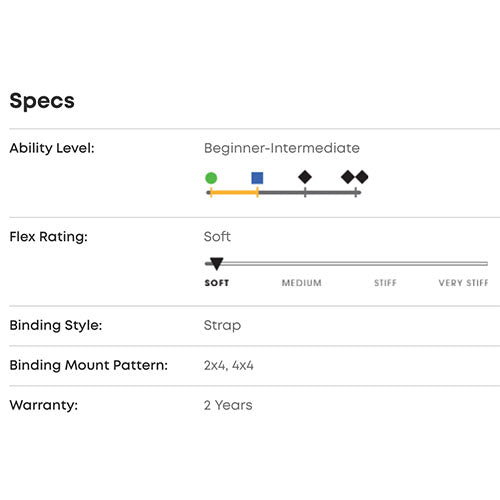This screenshot has width=500, height=500.
Task: Click the green circle beginner icon
Action: 211,178
